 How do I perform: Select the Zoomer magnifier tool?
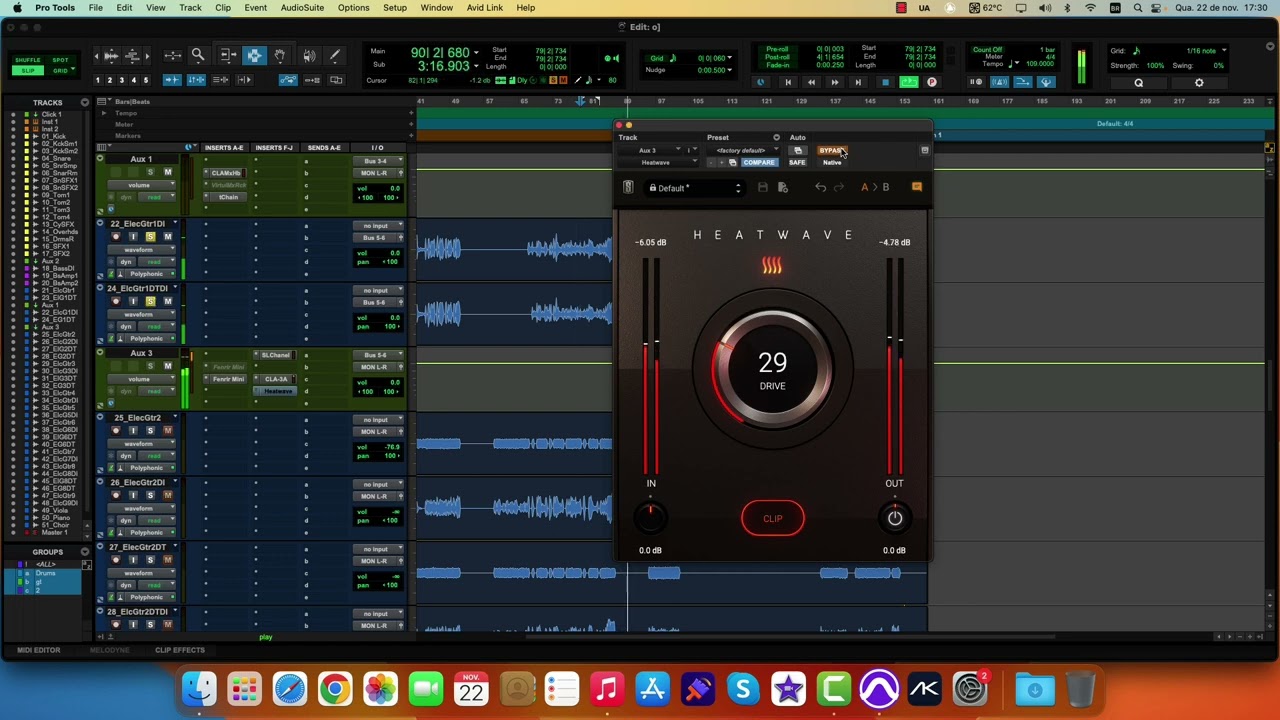pyautogui.click(x=198, y=56)
